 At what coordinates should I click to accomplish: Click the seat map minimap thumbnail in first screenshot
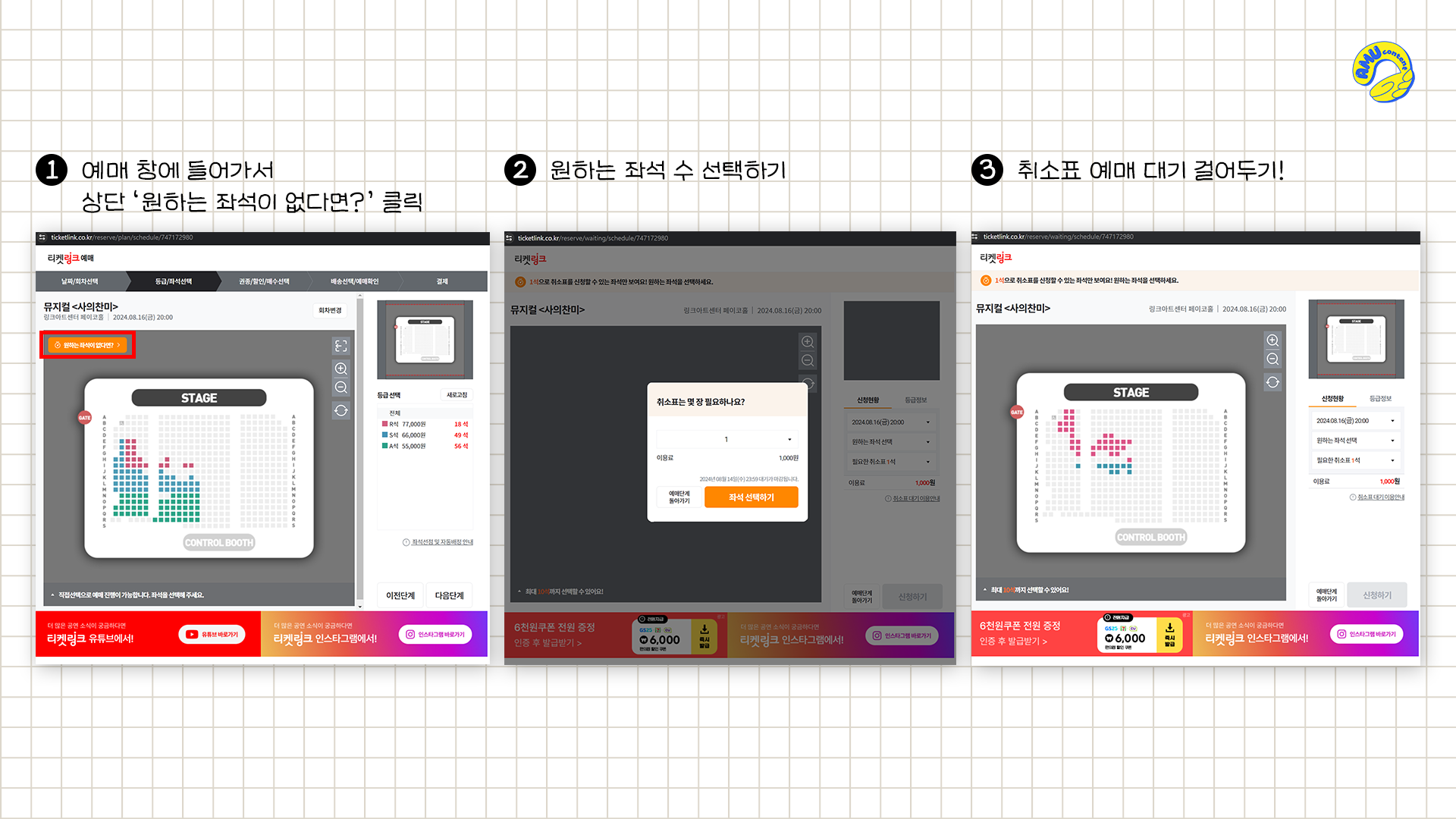pos(425,339)
